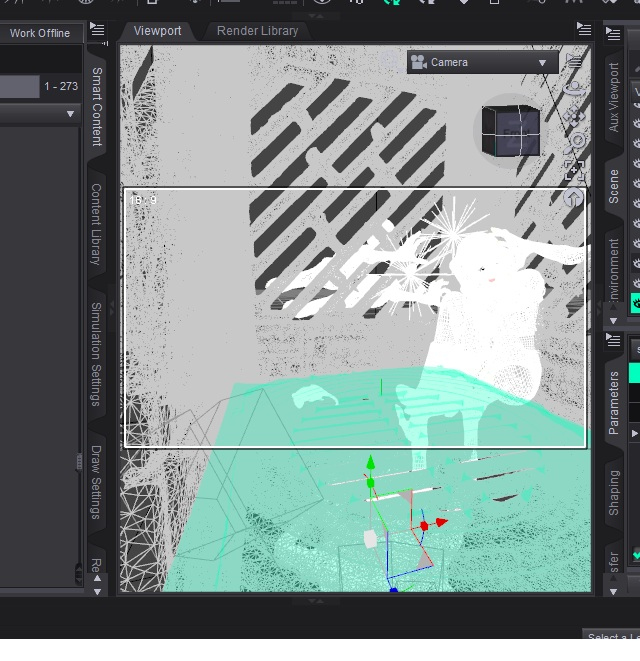Open the Smart Content side tab
The height and width of the screenshot is (661, 640).
click(x=97, y=107)
